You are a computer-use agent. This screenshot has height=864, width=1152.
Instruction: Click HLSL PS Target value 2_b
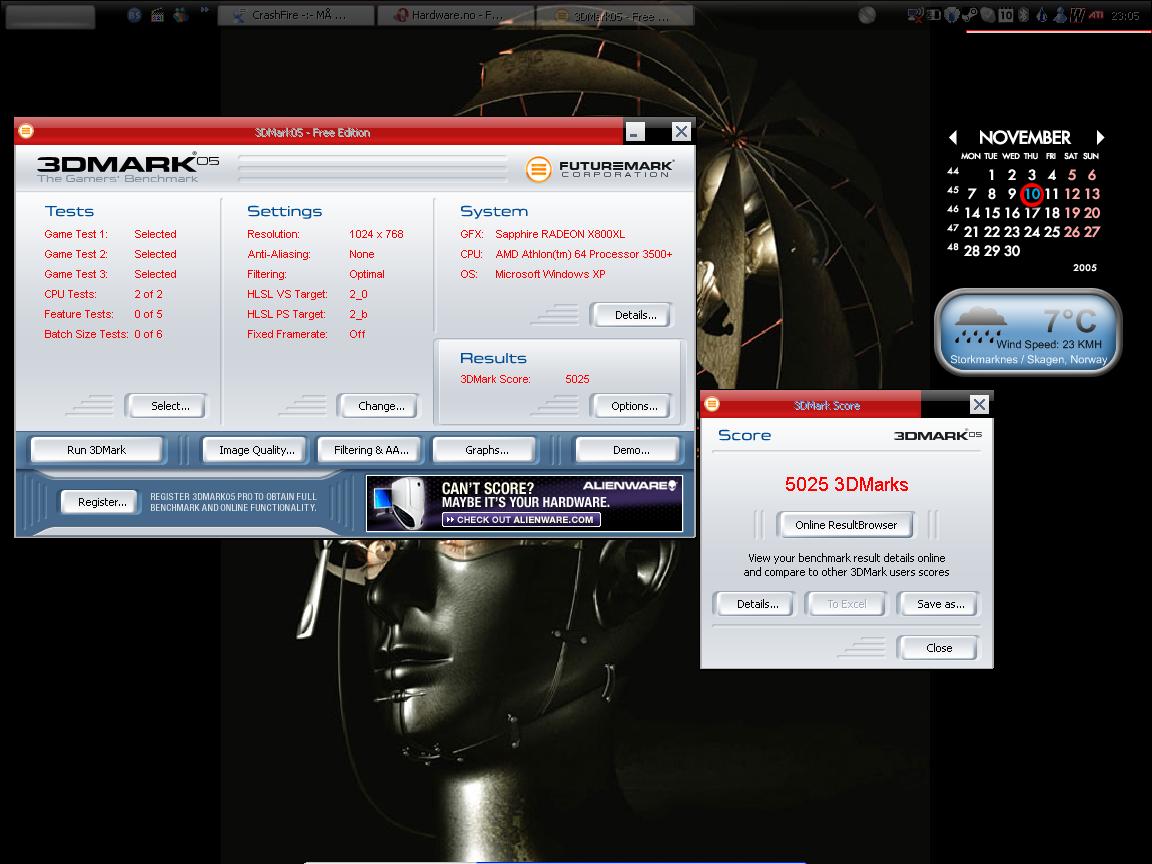(x=358, y=314)
